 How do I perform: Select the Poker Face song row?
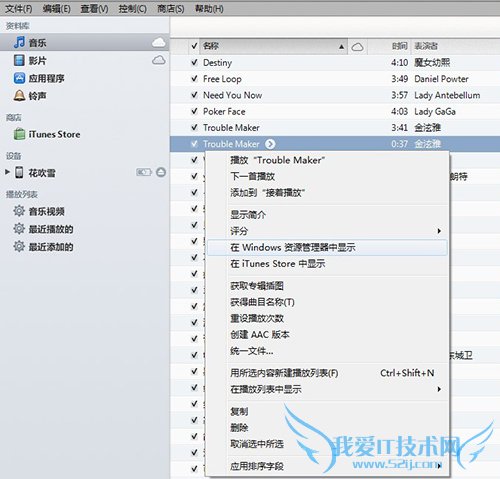coord(335,111)
